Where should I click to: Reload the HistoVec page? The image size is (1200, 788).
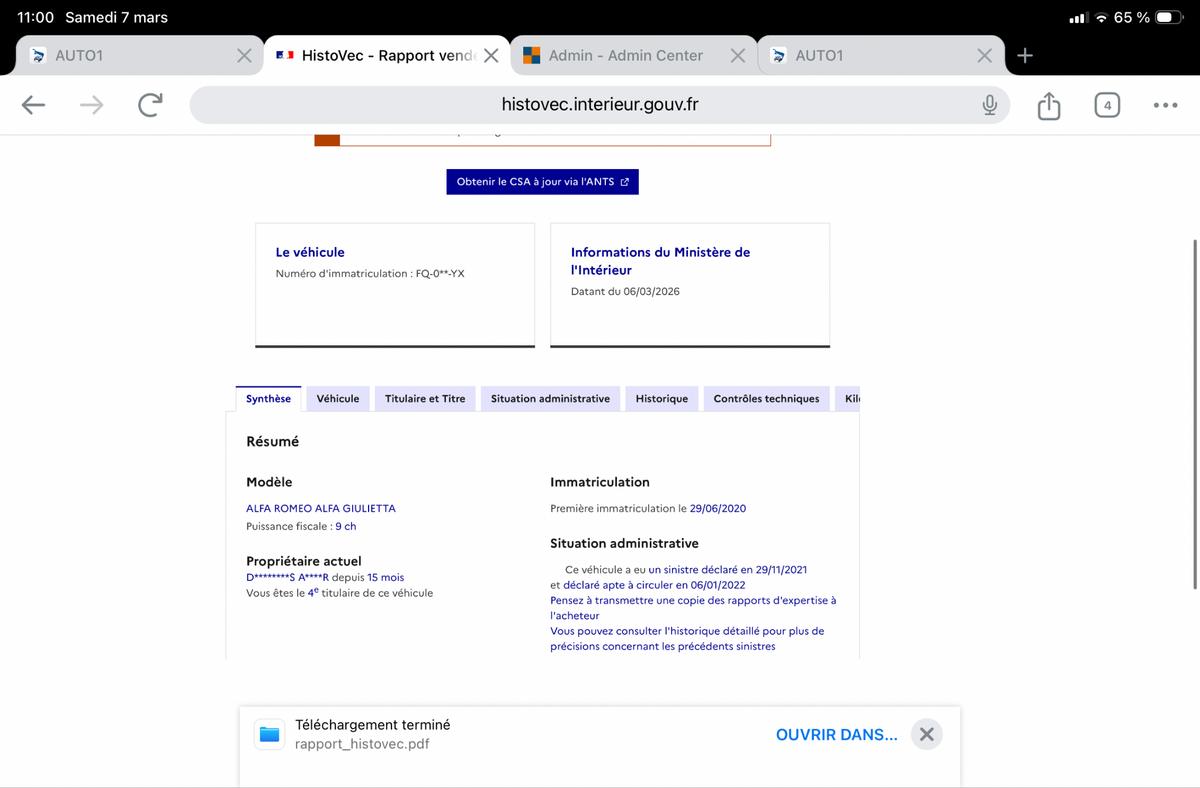(150, 105)
